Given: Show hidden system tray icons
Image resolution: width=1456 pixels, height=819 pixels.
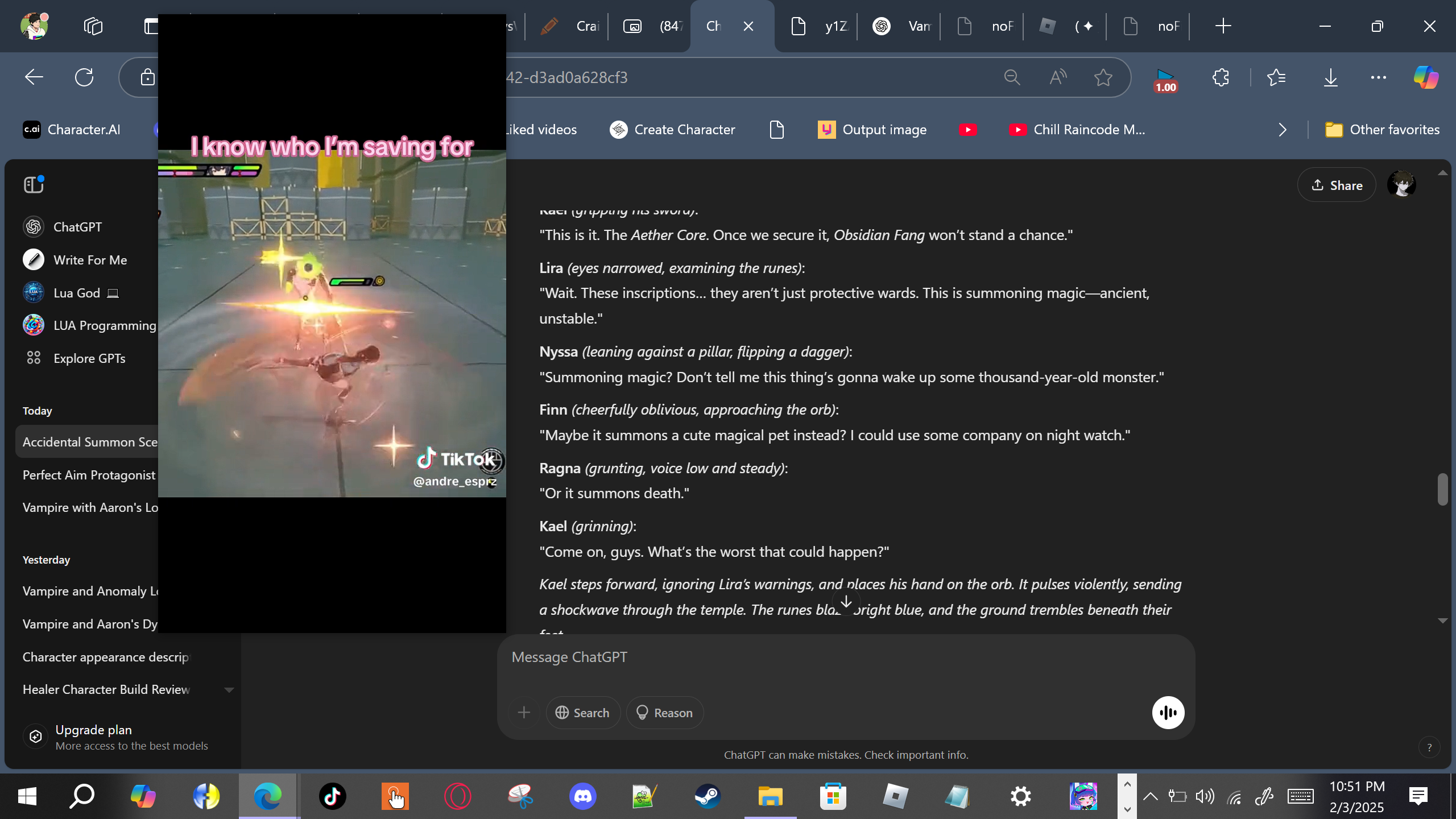Looking at the screenshot, I should point(1150,796).
